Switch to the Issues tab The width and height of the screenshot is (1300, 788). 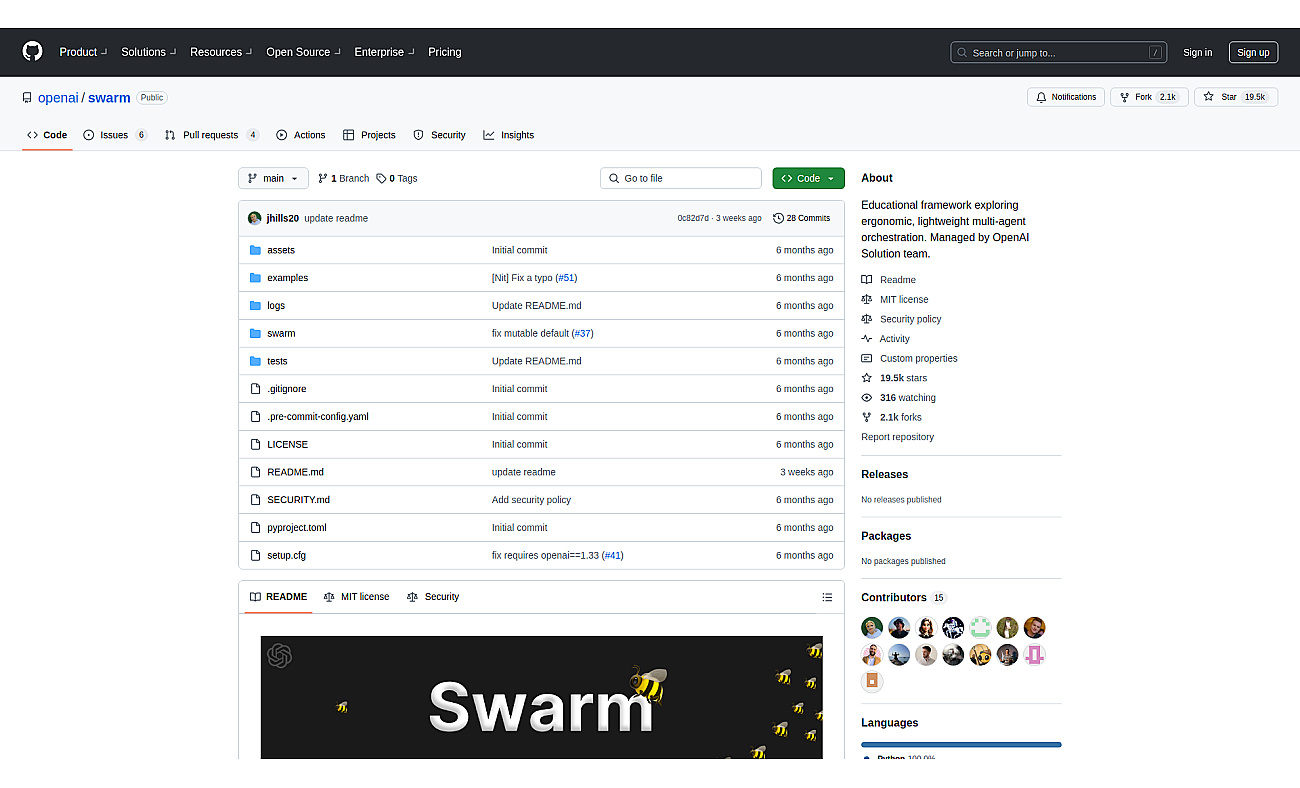pyautogui.click(x=115, y=135)
